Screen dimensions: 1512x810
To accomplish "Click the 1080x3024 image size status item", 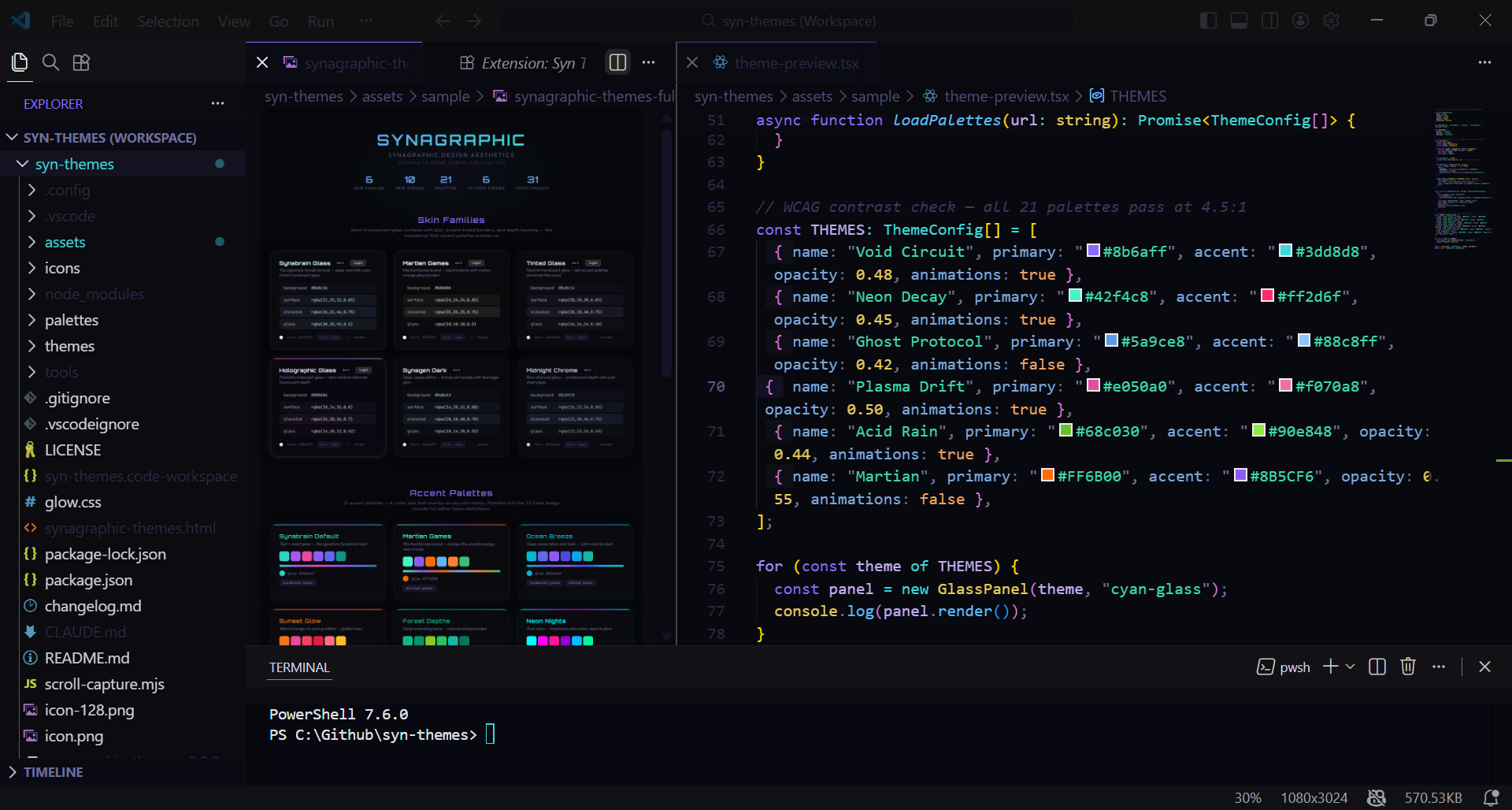I will tap(1314, 797).
